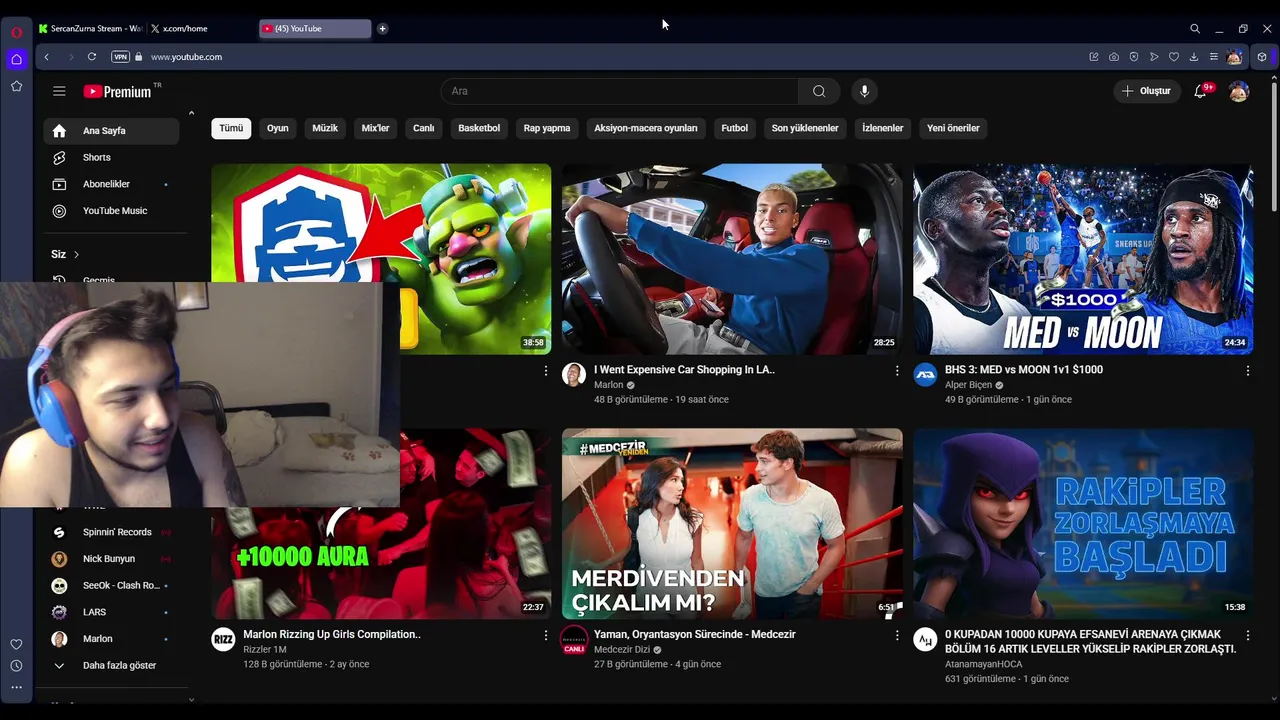Open the bookmarks star in Opera sidebar
1280x720 pixels.
point(16,86)
